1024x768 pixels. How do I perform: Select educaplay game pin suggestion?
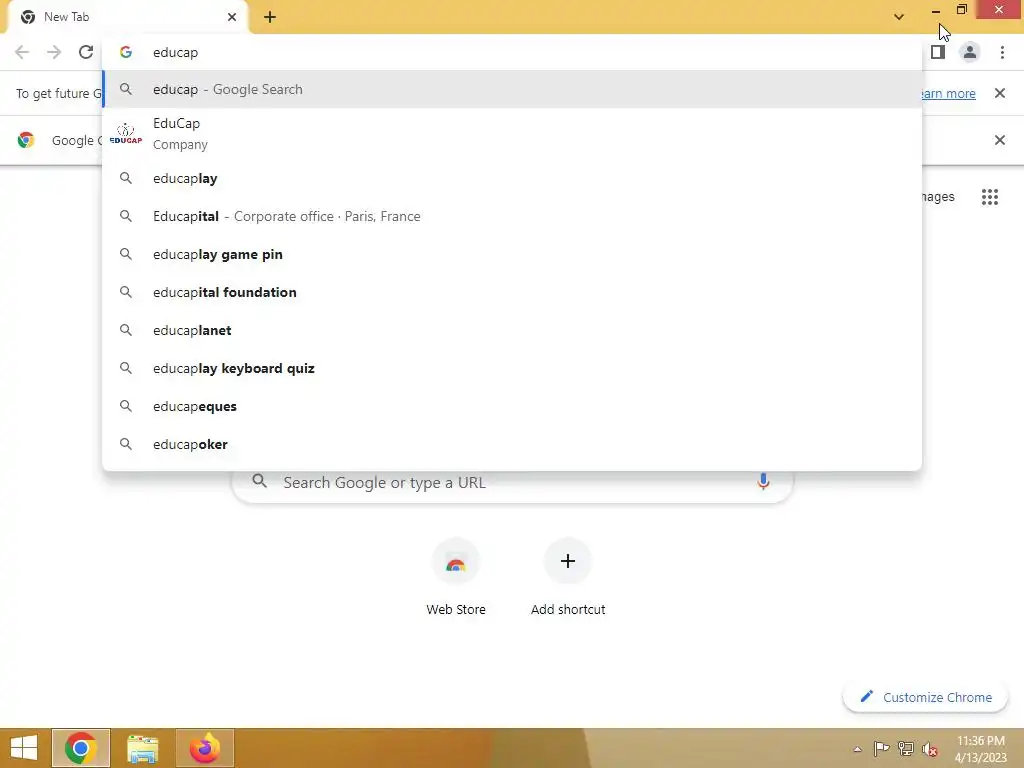(512, 254)
